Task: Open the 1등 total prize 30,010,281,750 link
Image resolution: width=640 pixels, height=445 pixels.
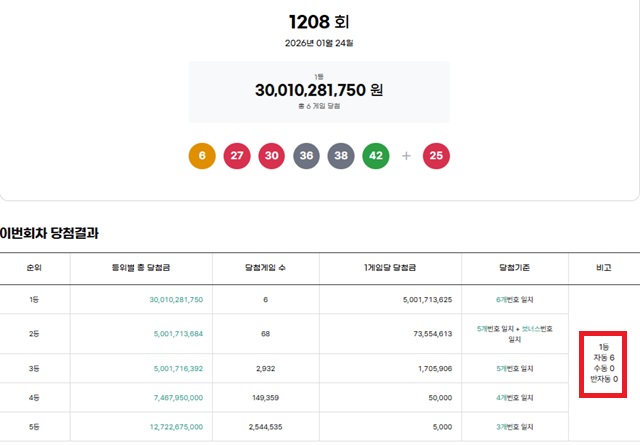Action: click(176, 299)
